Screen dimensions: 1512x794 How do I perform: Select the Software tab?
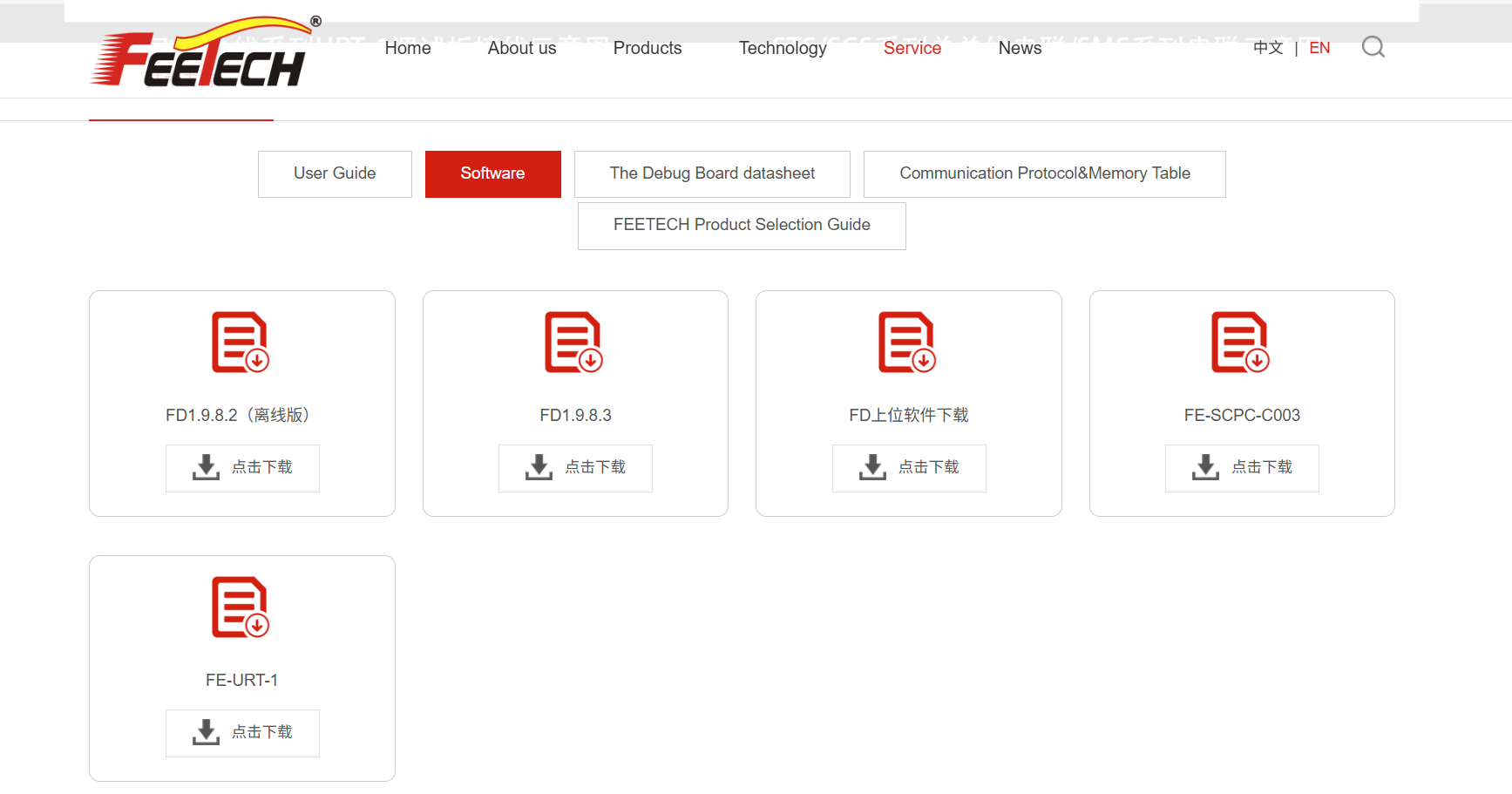492,173
